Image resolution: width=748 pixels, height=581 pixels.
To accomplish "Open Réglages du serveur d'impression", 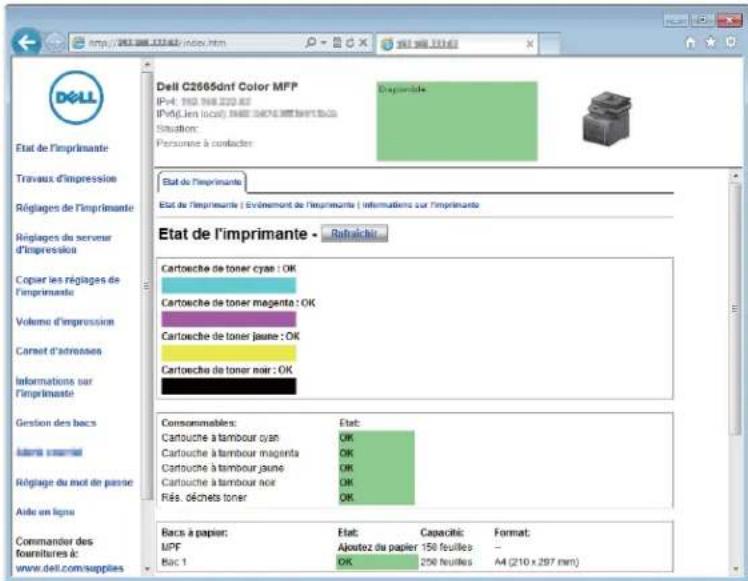I will 63,243.
